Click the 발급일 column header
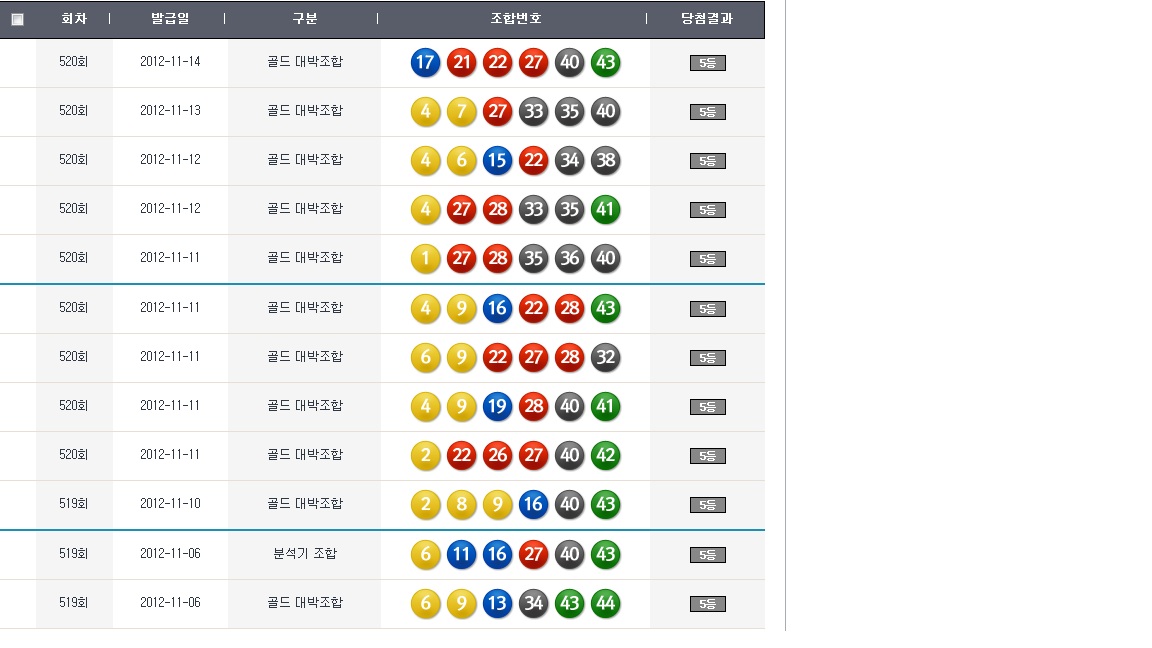This screenshot has width=1152, height=648. point(170,19)
